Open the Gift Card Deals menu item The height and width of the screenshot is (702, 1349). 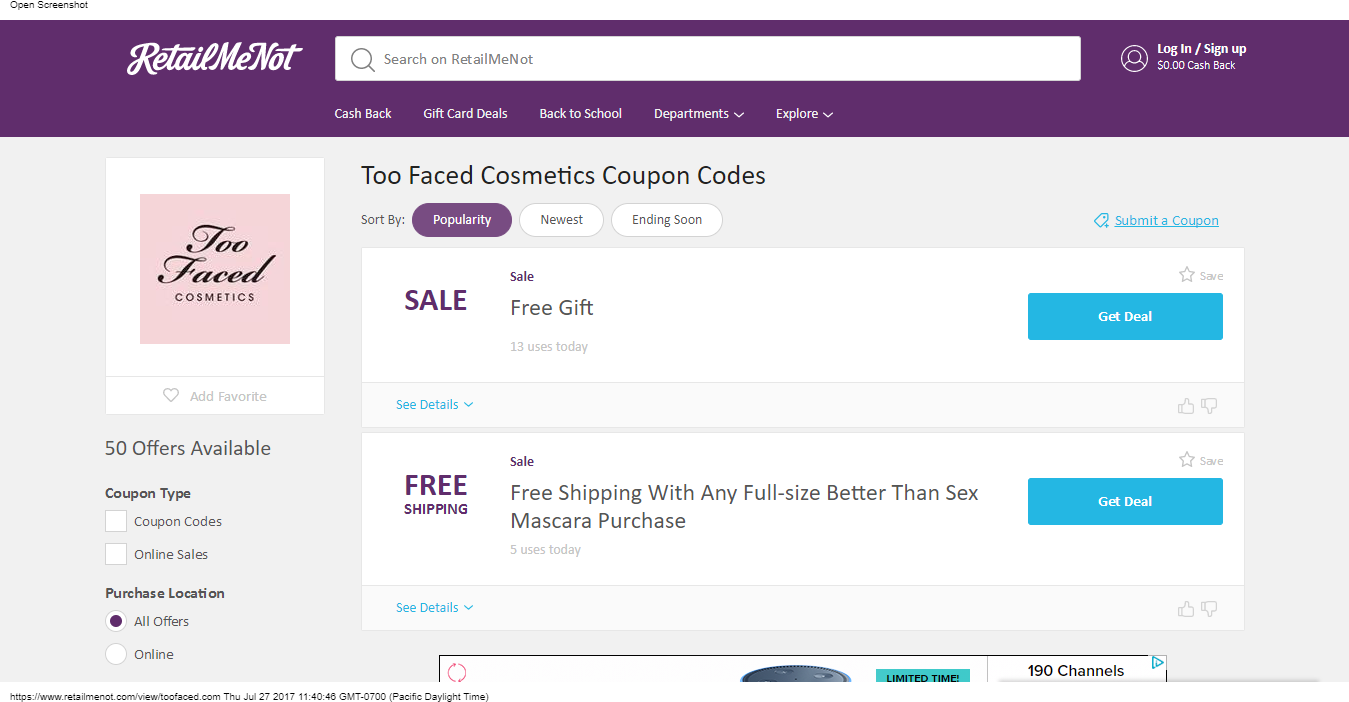pos(465,113)
